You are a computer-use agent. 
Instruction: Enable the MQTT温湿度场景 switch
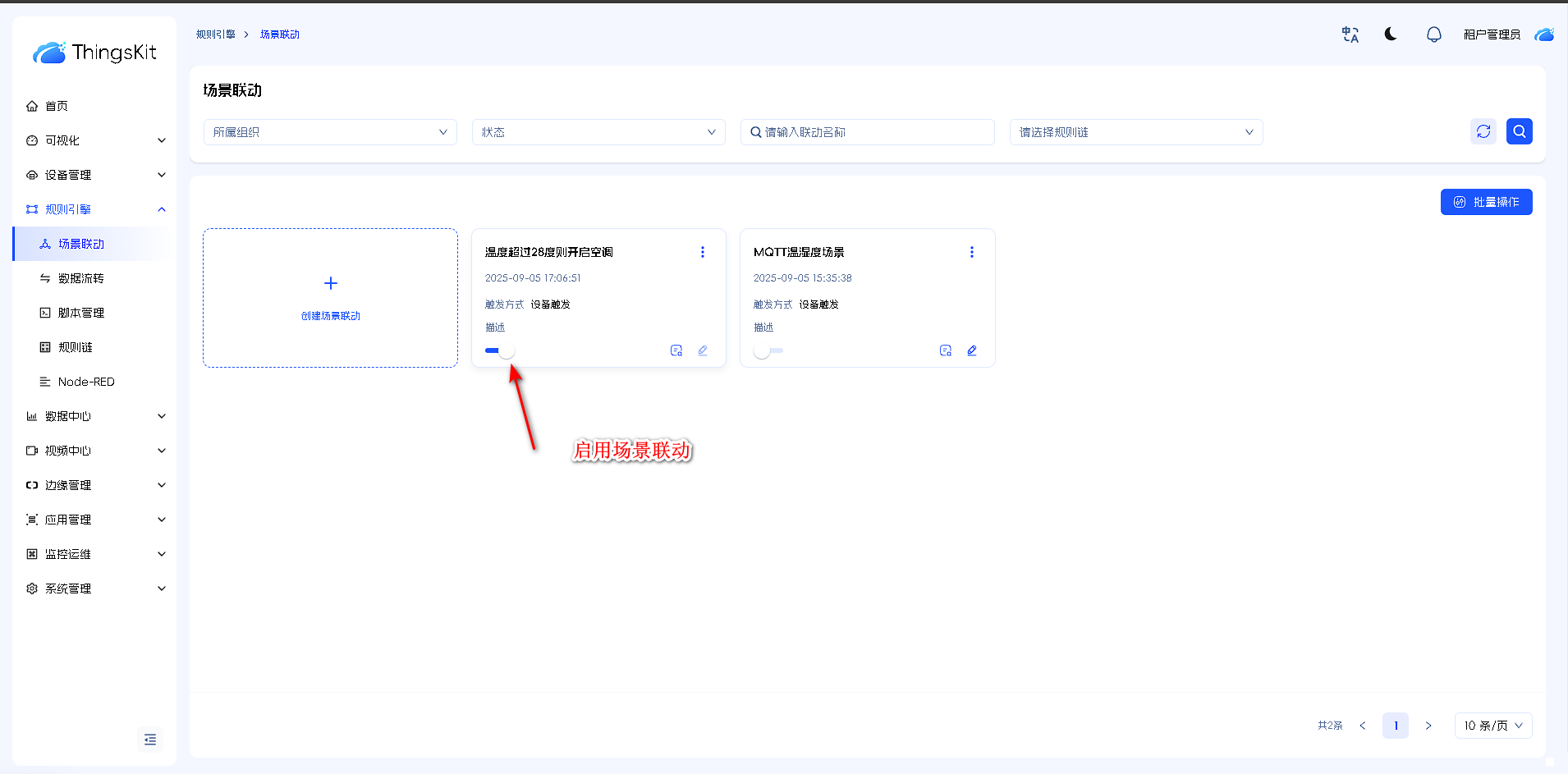[768, 350]
